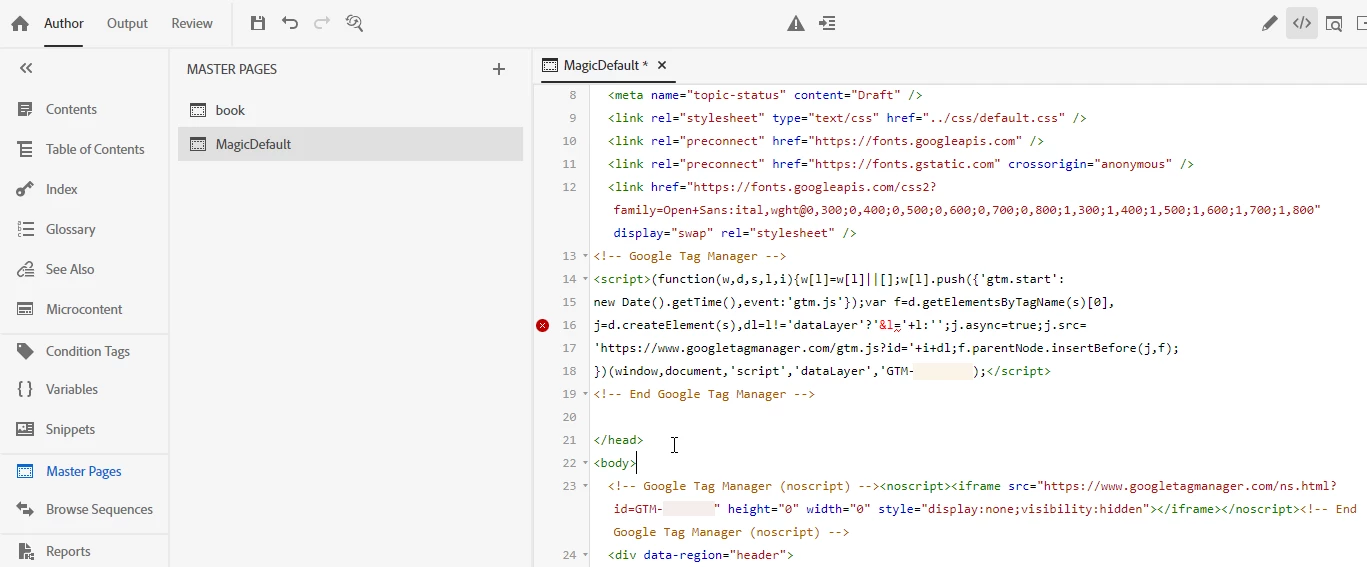Click the MASTER PAGES panel heading
The height and width of the screenshot is (567, 1367).
(x=232, y=69)
